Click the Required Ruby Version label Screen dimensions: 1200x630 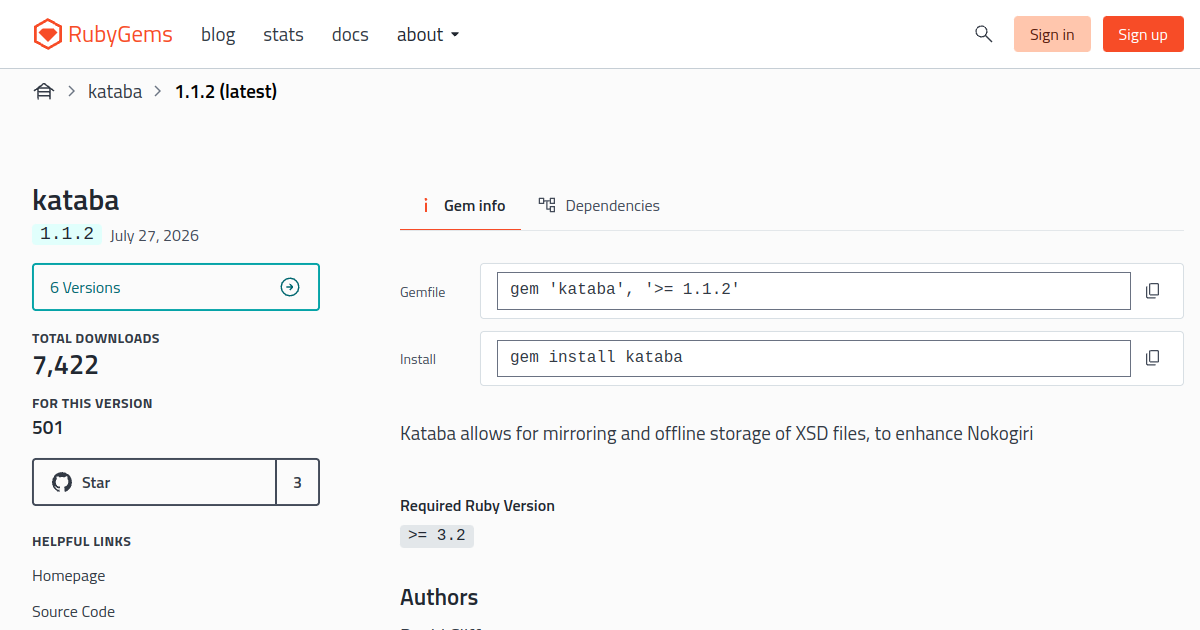pyautogui.click(x=477, y=506)
